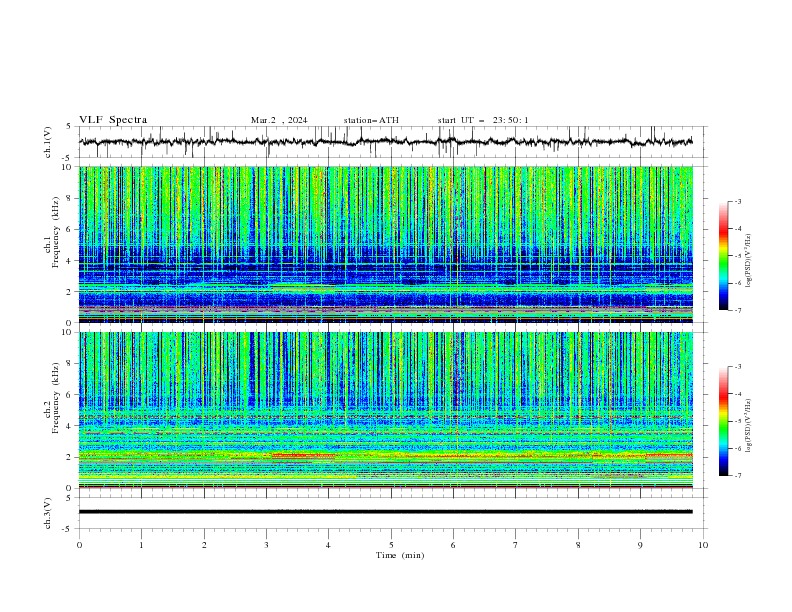This screenshot has height=612, width=792.
Task: Click time axis tick label "8"
Action: click(578, 545)
